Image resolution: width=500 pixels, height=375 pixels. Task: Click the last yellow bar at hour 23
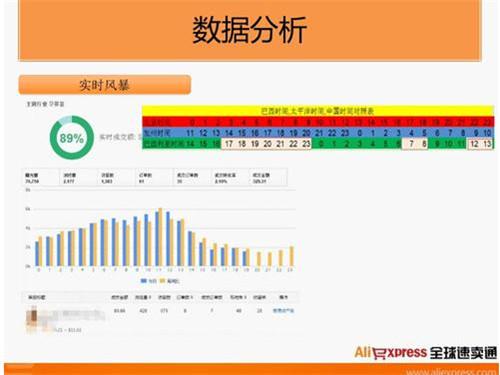coord(292,256)
